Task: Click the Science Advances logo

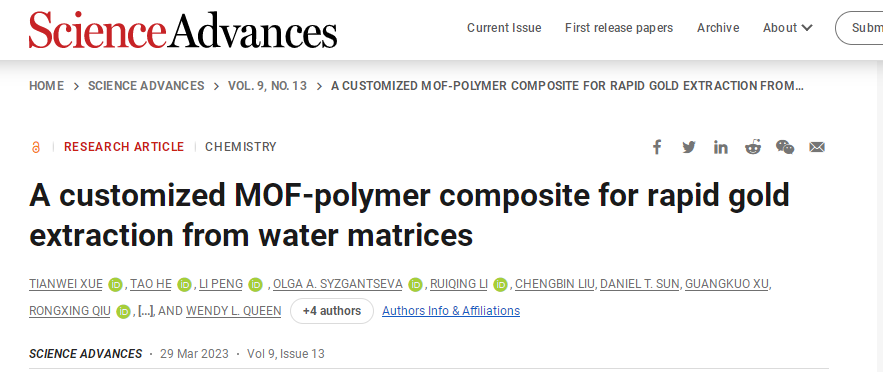Action: tap(183, 29)
